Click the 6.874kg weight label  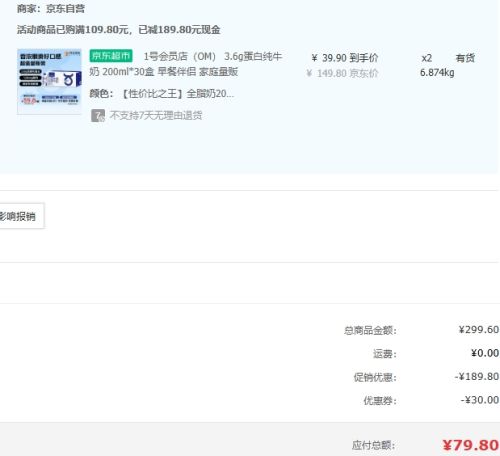tap(437, 73)
